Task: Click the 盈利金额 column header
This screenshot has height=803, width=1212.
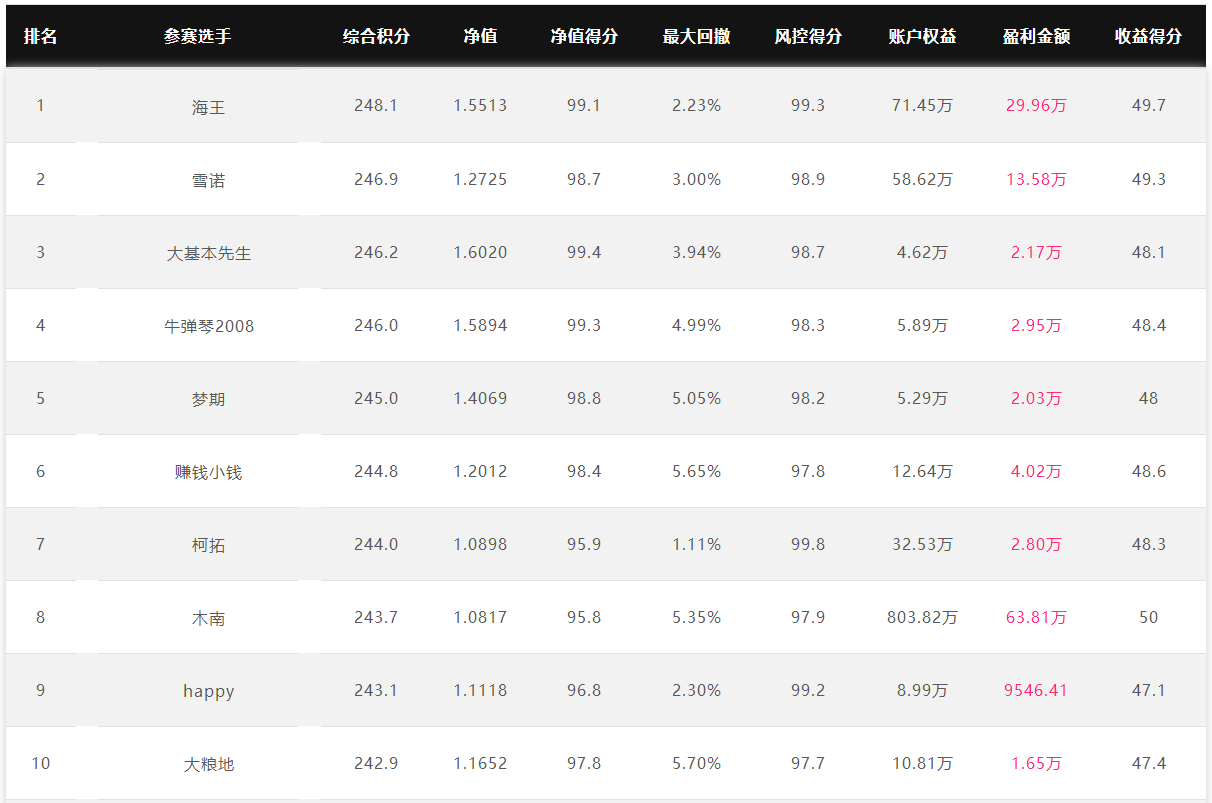Action: 1036,36
